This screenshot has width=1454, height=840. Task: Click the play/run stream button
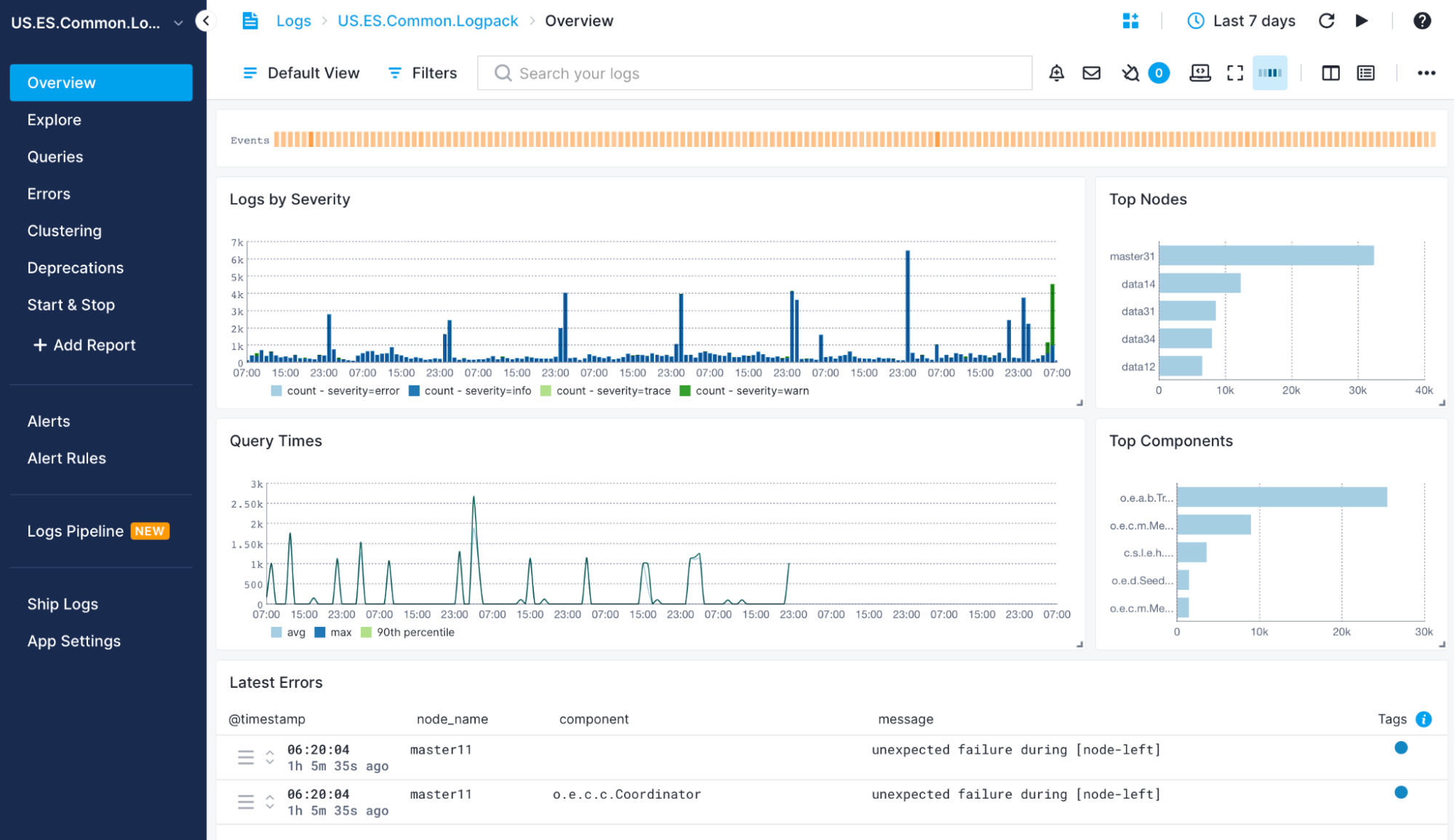click(1362, 22)
